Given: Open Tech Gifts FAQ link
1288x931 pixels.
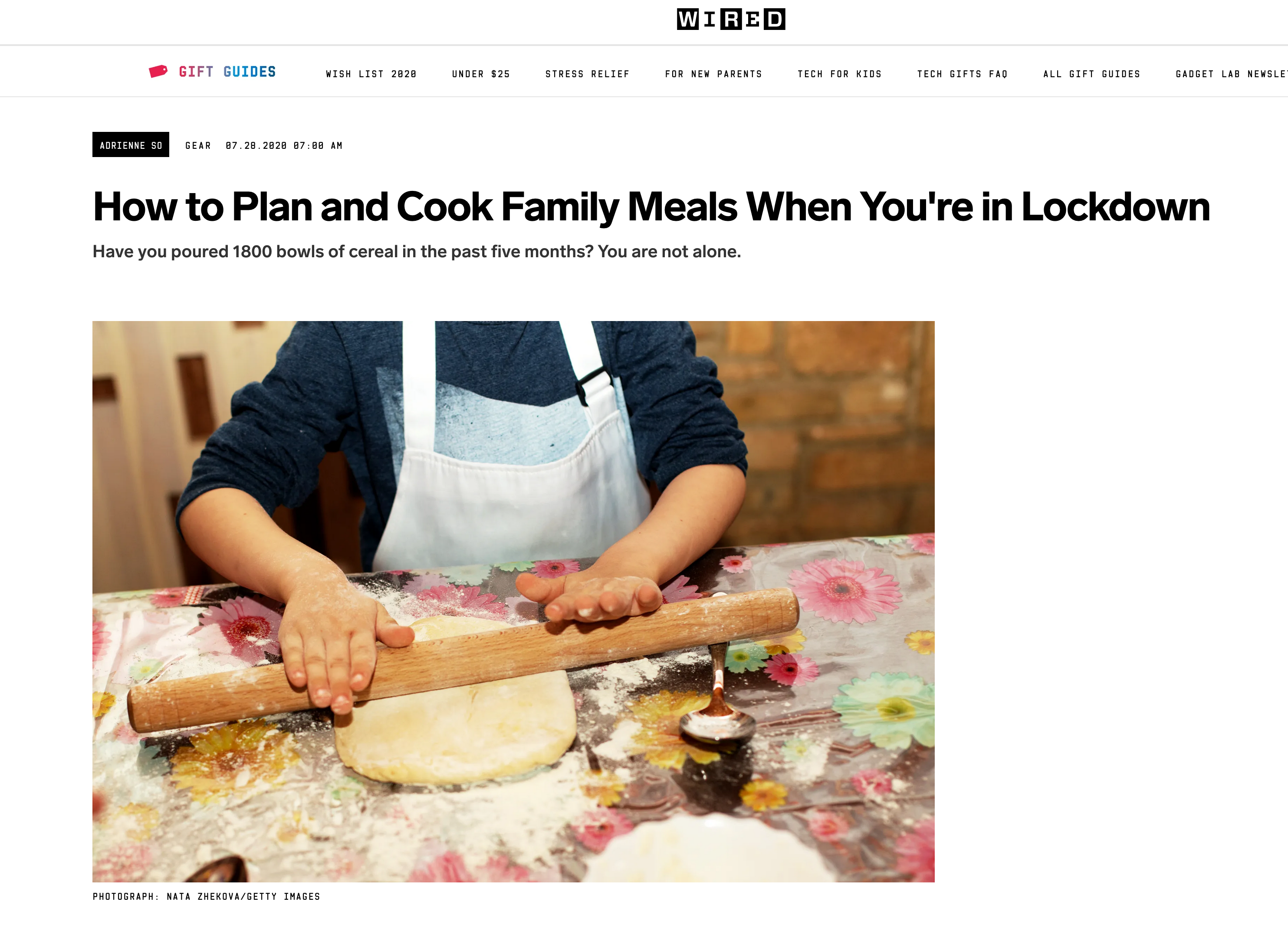Looking at the screenshot, I should pyautogui.click(x=963, y=74).
